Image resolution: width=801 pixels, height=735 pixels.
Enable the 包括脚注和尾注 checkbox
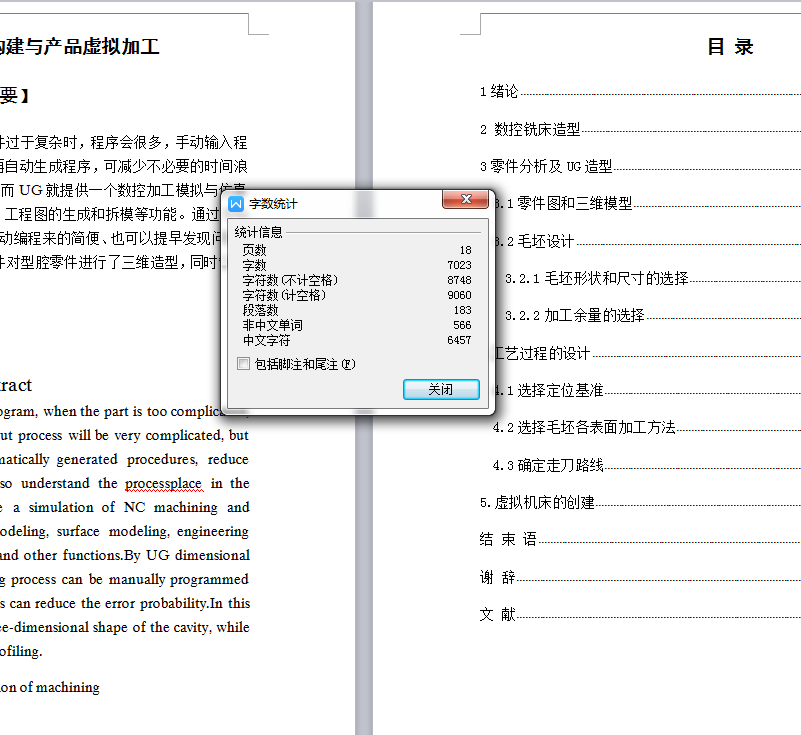[244, 362]
